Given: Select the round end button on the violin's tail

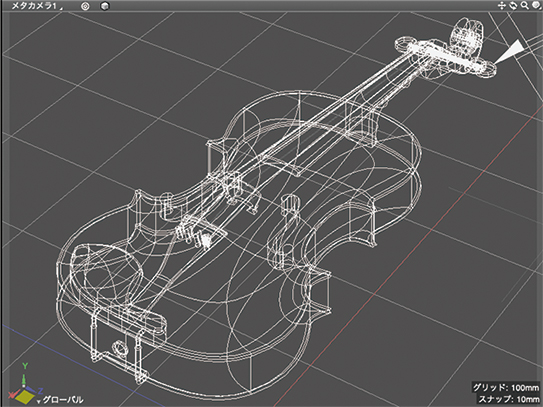Looking at the screenshot, I should 119,347.
